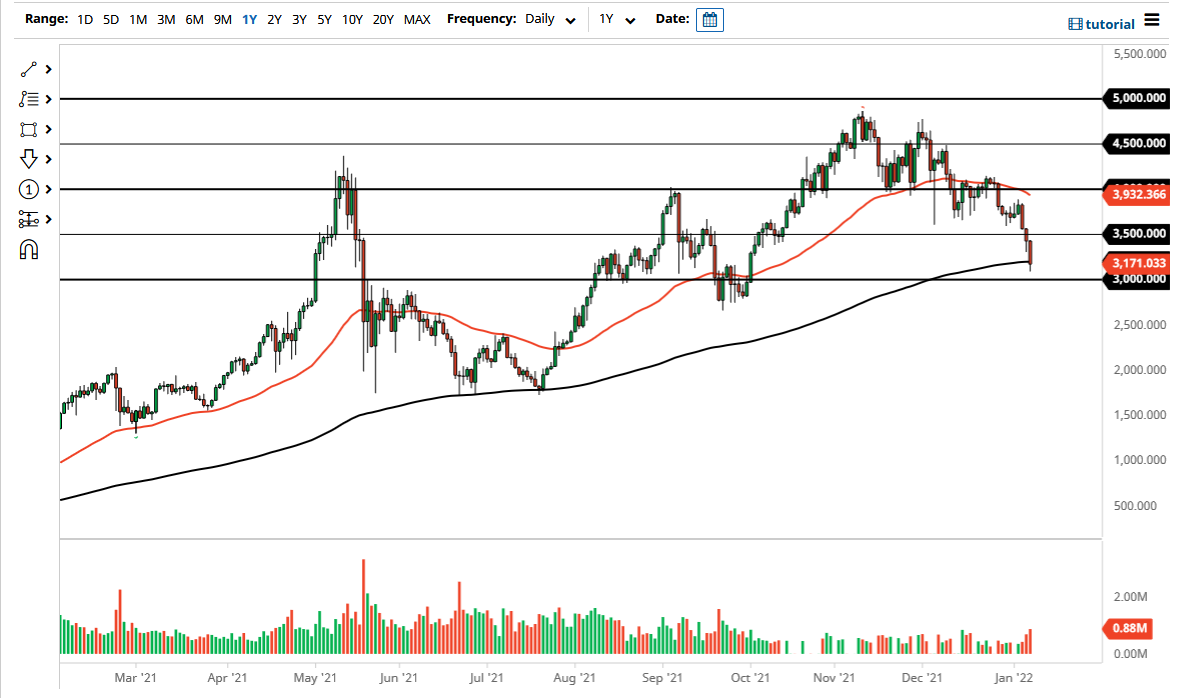
Task: Select the Fibonacci retracement drawing tool
Action: point(29,99)
